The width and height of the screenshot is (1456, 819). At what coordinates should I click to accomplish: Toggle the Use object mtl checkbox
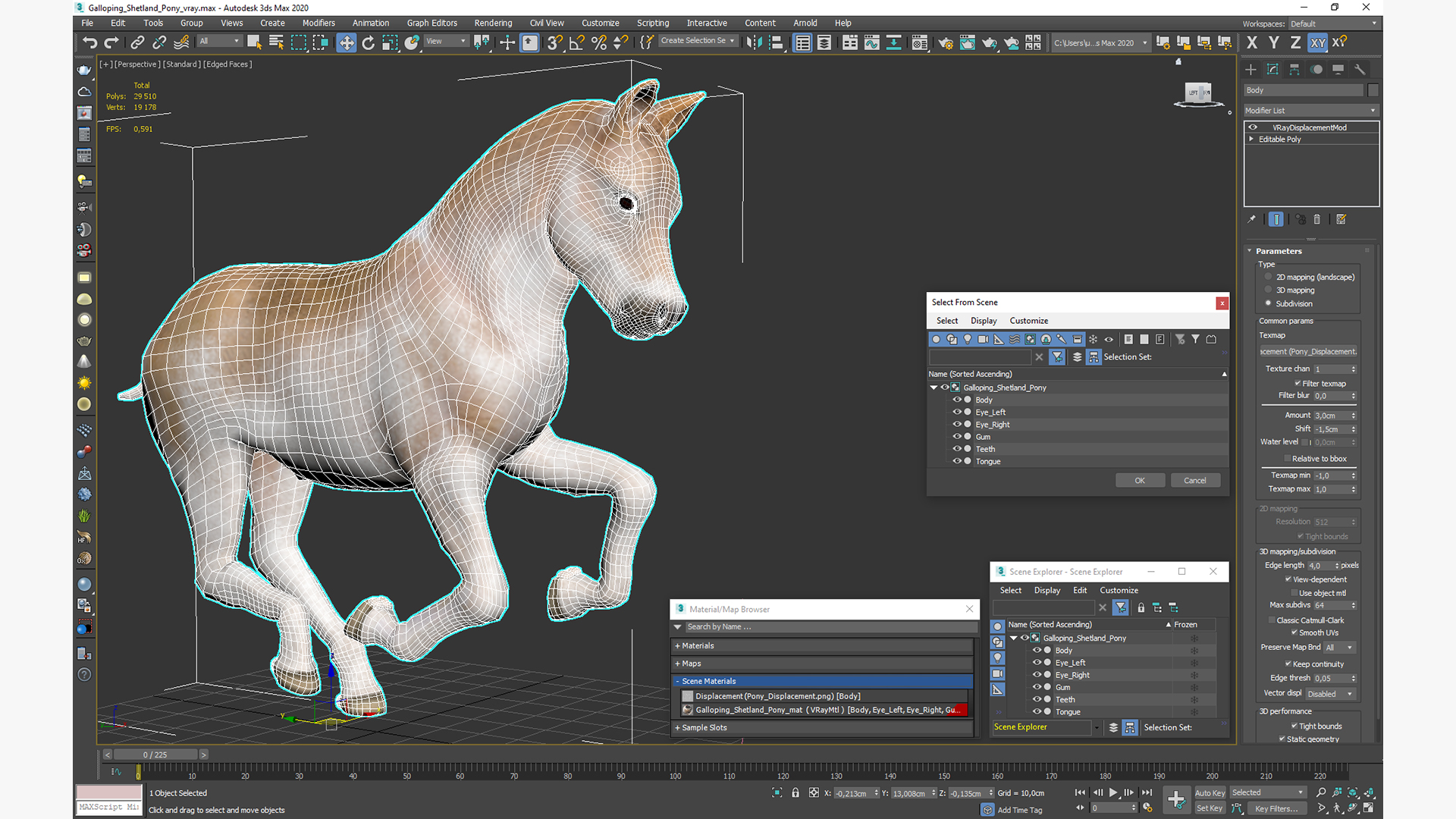[x=1293, y=593]
